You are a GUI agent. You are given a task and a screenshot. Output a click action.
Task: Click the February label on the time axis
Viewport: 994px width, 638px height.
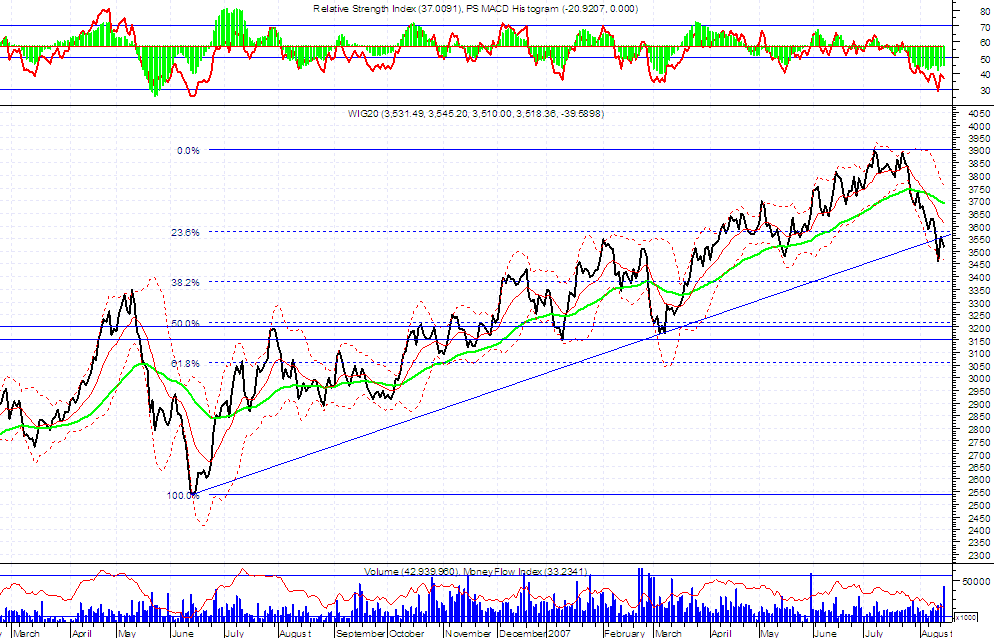(x=624, y=633)
